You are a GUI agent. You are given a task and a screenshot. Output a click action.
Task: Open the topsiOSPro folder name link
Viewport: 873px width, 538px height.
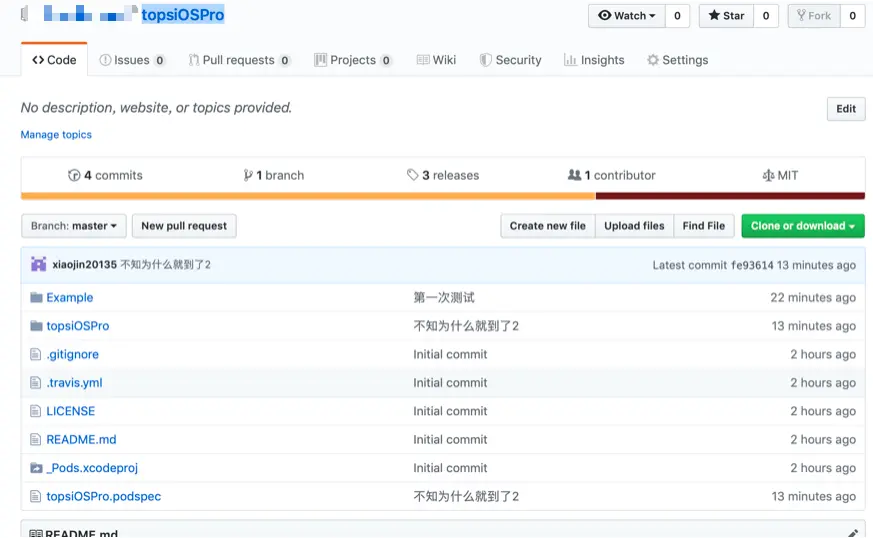click(x=78, y=326)
